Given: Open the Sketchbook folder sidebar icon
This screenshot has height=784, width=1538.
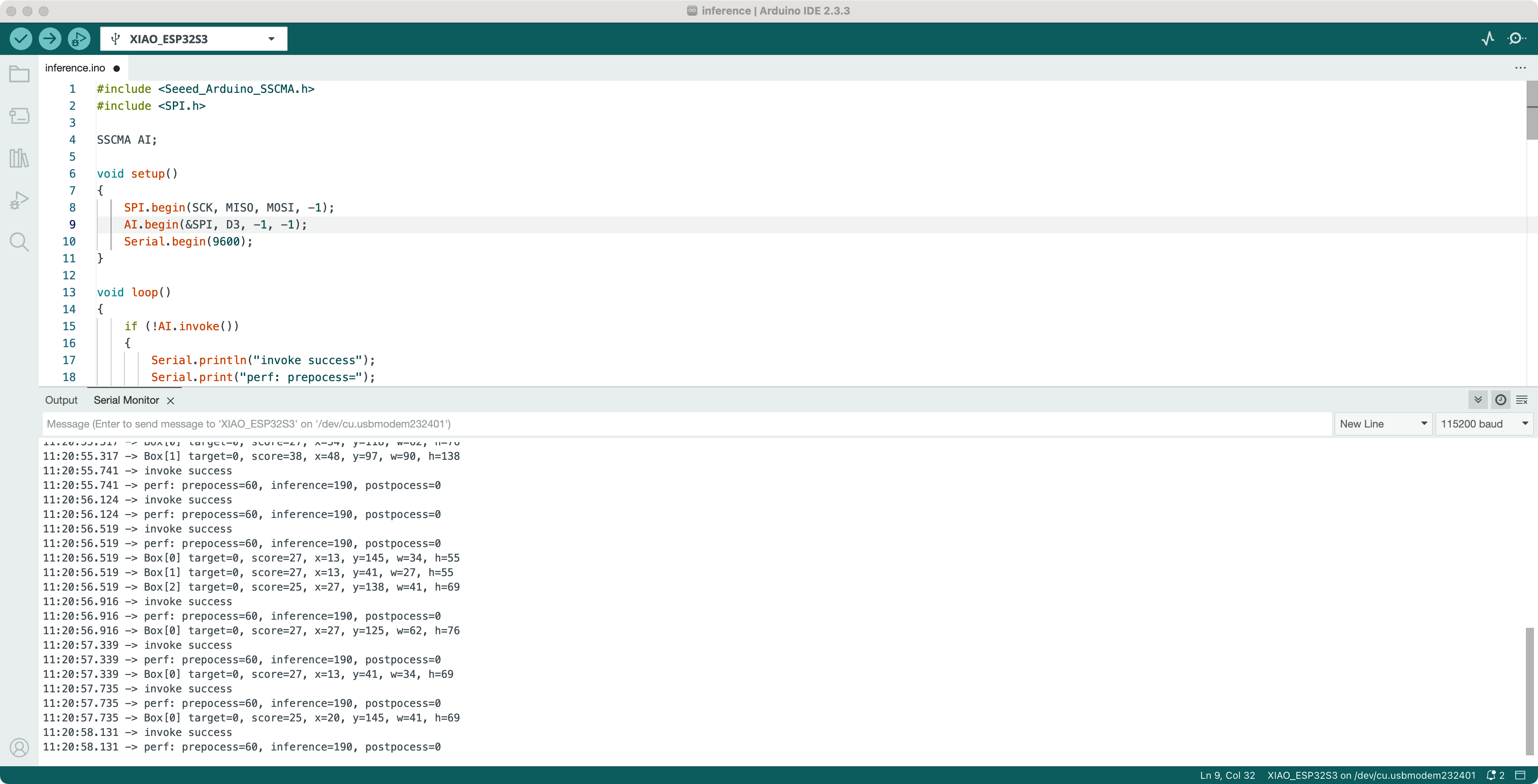Looking at the screenshot, I should point(19,74).
